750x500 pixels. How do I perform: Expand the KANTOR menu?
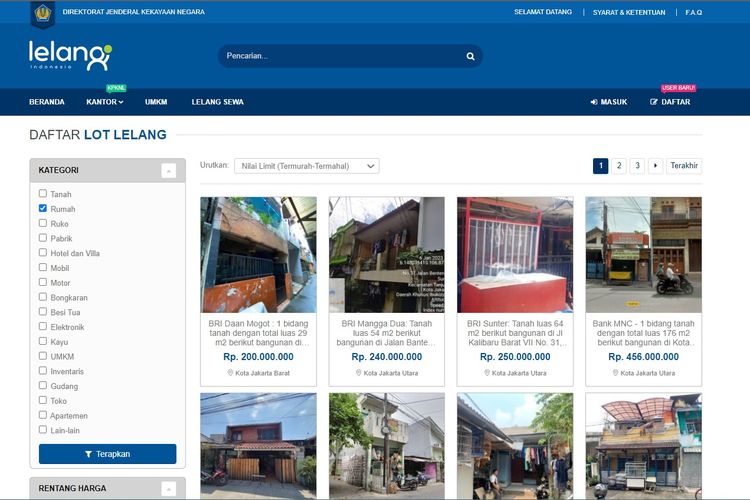105,102
